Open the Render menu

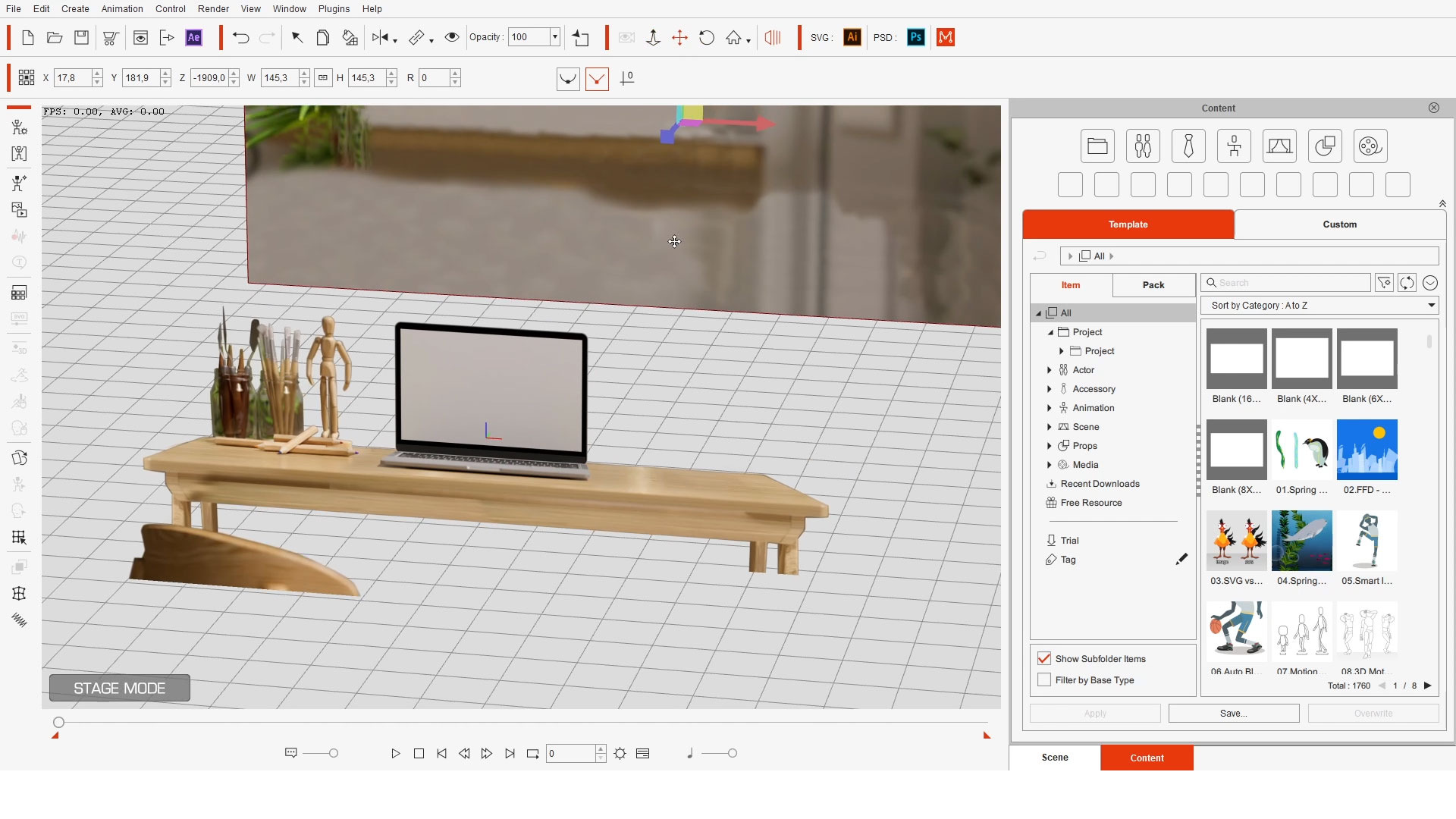[x=213, y=8]
